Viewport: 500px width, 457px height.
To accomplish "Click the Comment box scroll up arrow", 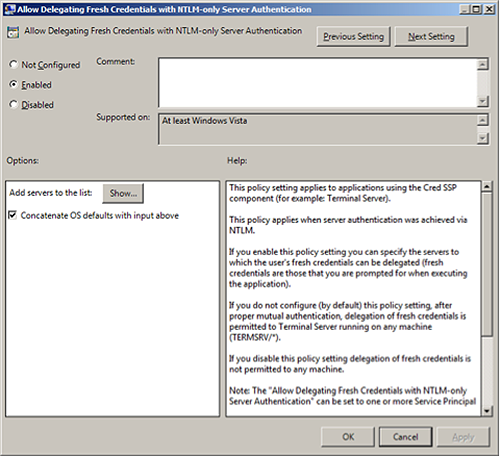I will click(483, 64).
